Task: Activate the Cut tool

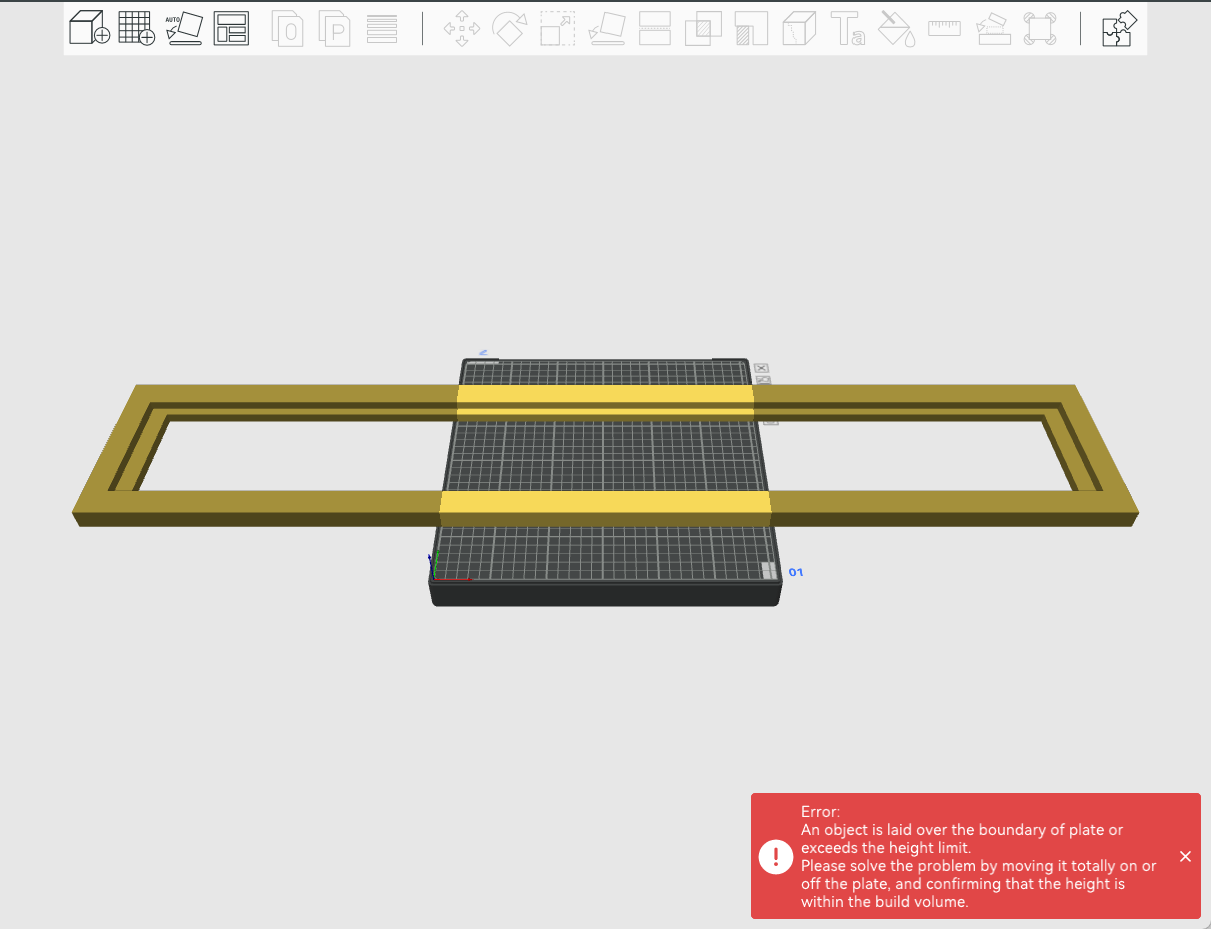Action: click(654, 29)
